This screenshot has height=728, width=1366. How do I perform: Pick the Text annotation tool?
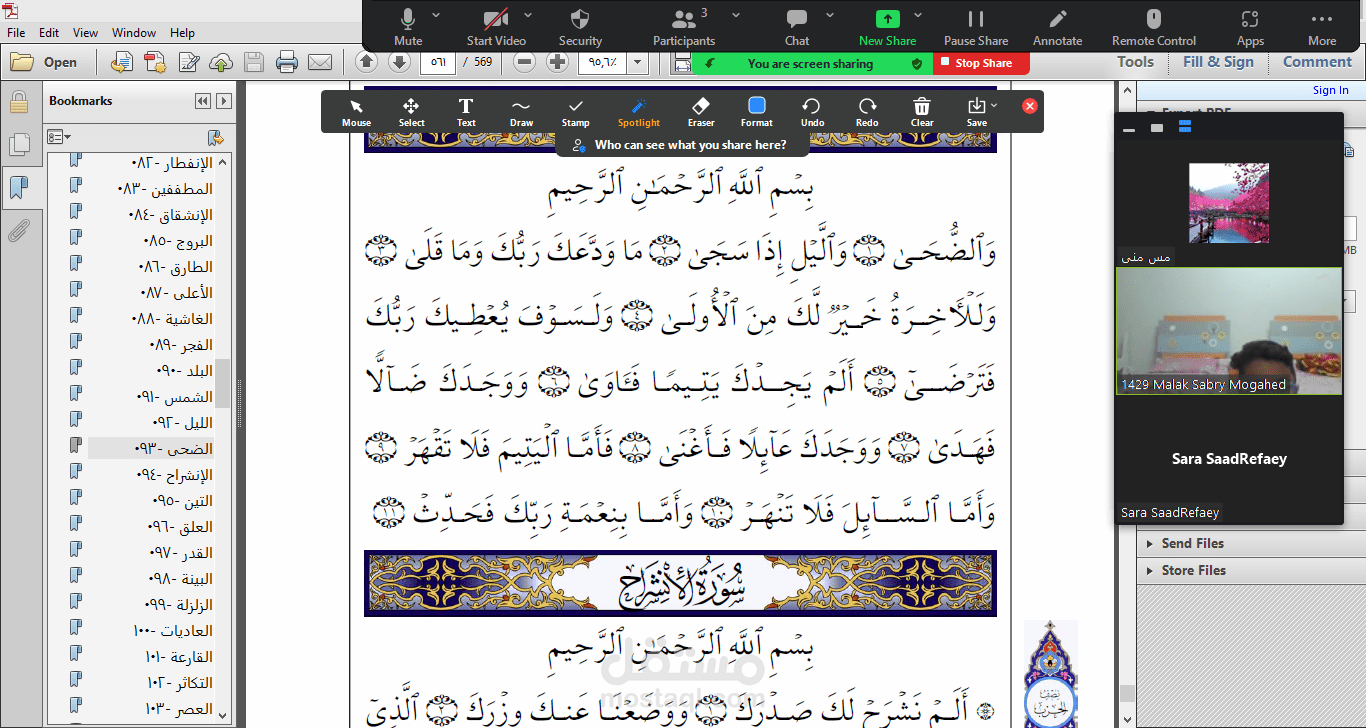pyautogui.click(x=466, y=112)
